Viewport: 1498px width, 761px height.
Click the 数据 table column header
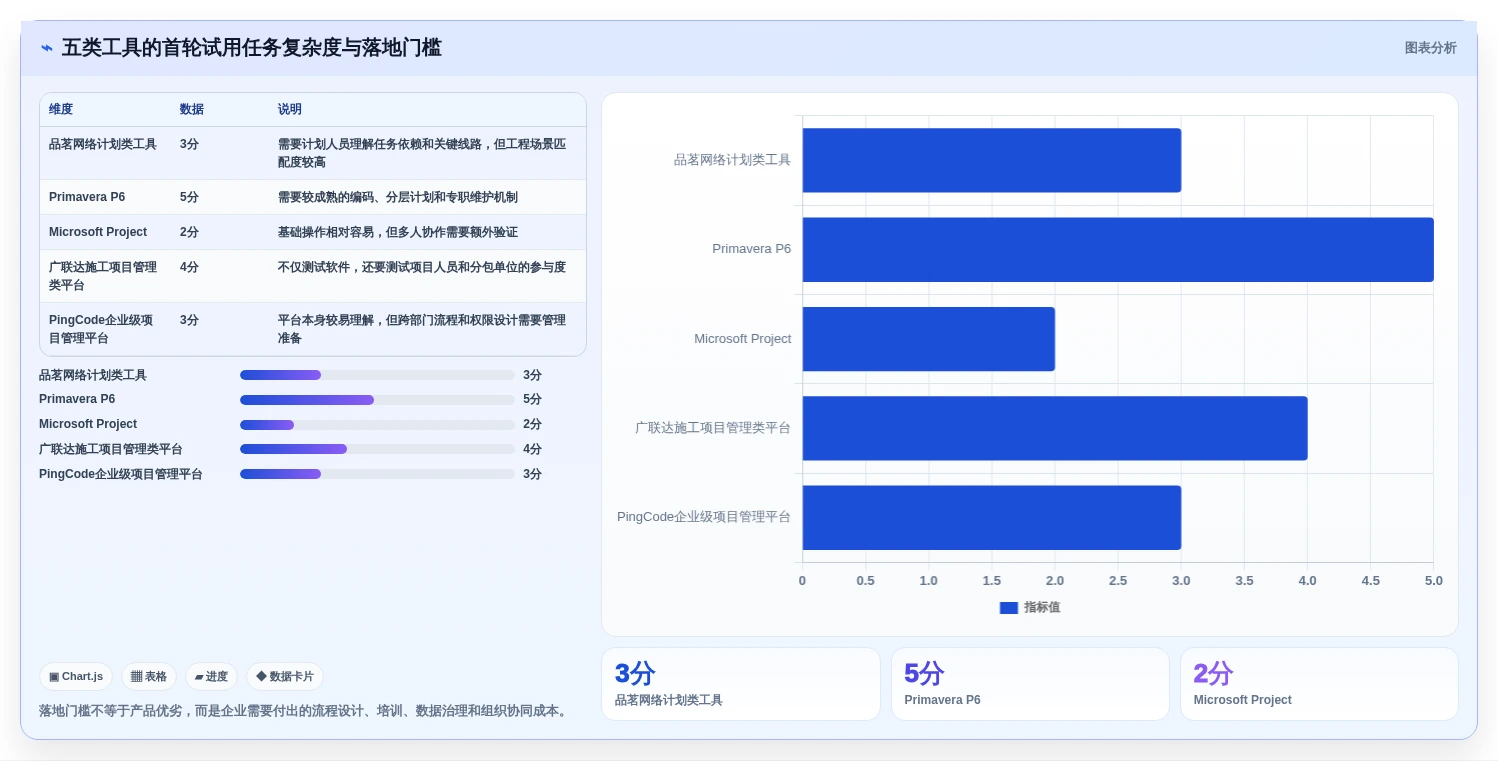pos(192,110)
